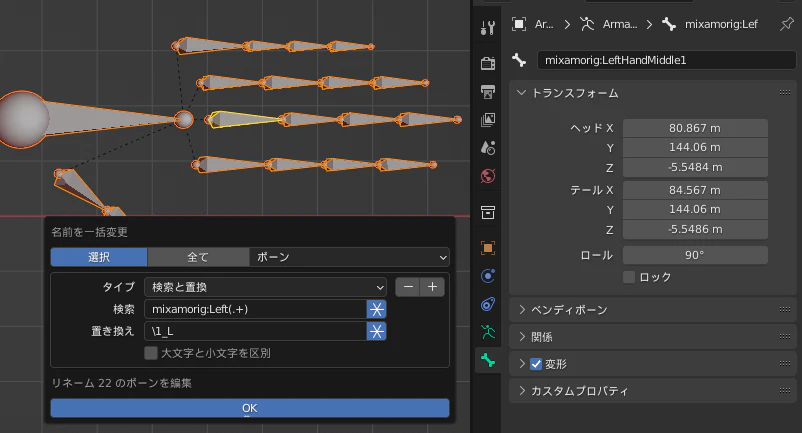Viewport: 802px width, 433px height.
Task: Remove rename action with minus button
Action: pos(408,287)
